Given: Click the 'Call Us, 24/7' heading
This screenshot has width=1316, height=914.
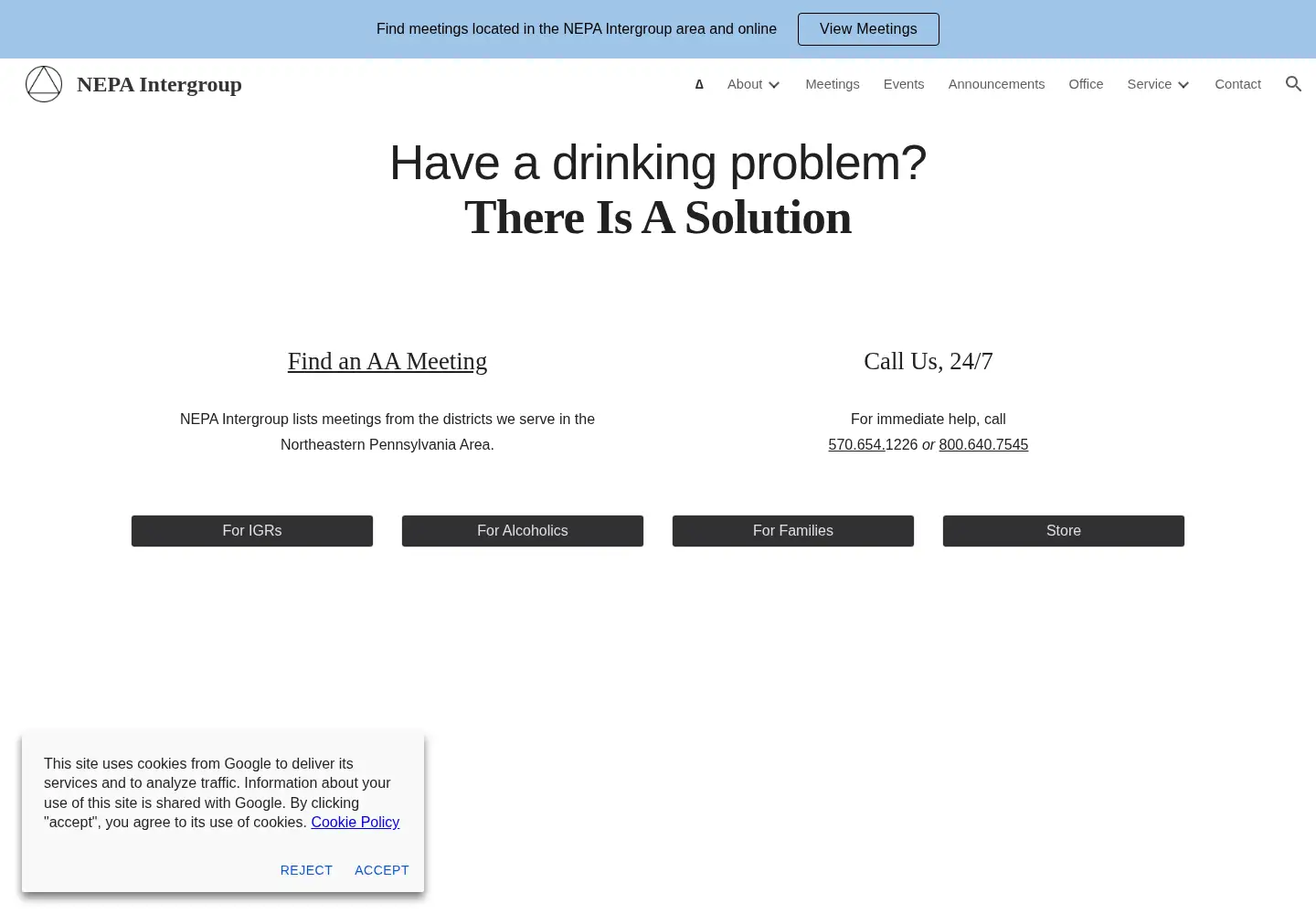Looking at the screenshot, I should coord(929,361).
